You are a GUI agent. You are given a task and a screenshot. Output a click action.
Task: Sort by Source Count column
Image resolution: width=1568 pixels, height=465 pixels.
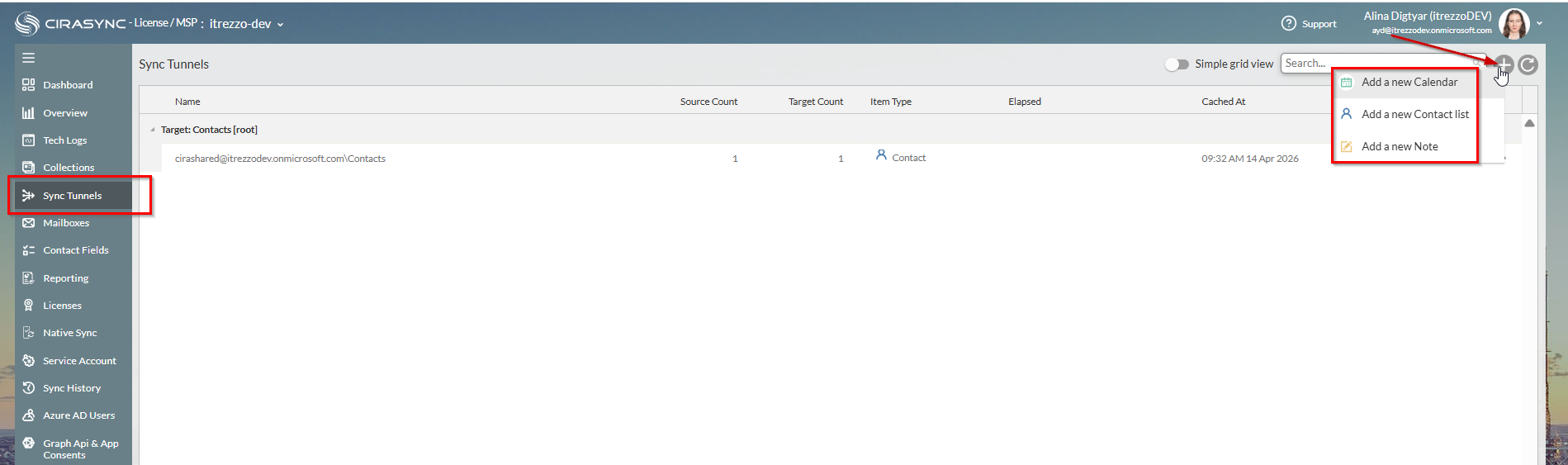click(x=708, y=102)
